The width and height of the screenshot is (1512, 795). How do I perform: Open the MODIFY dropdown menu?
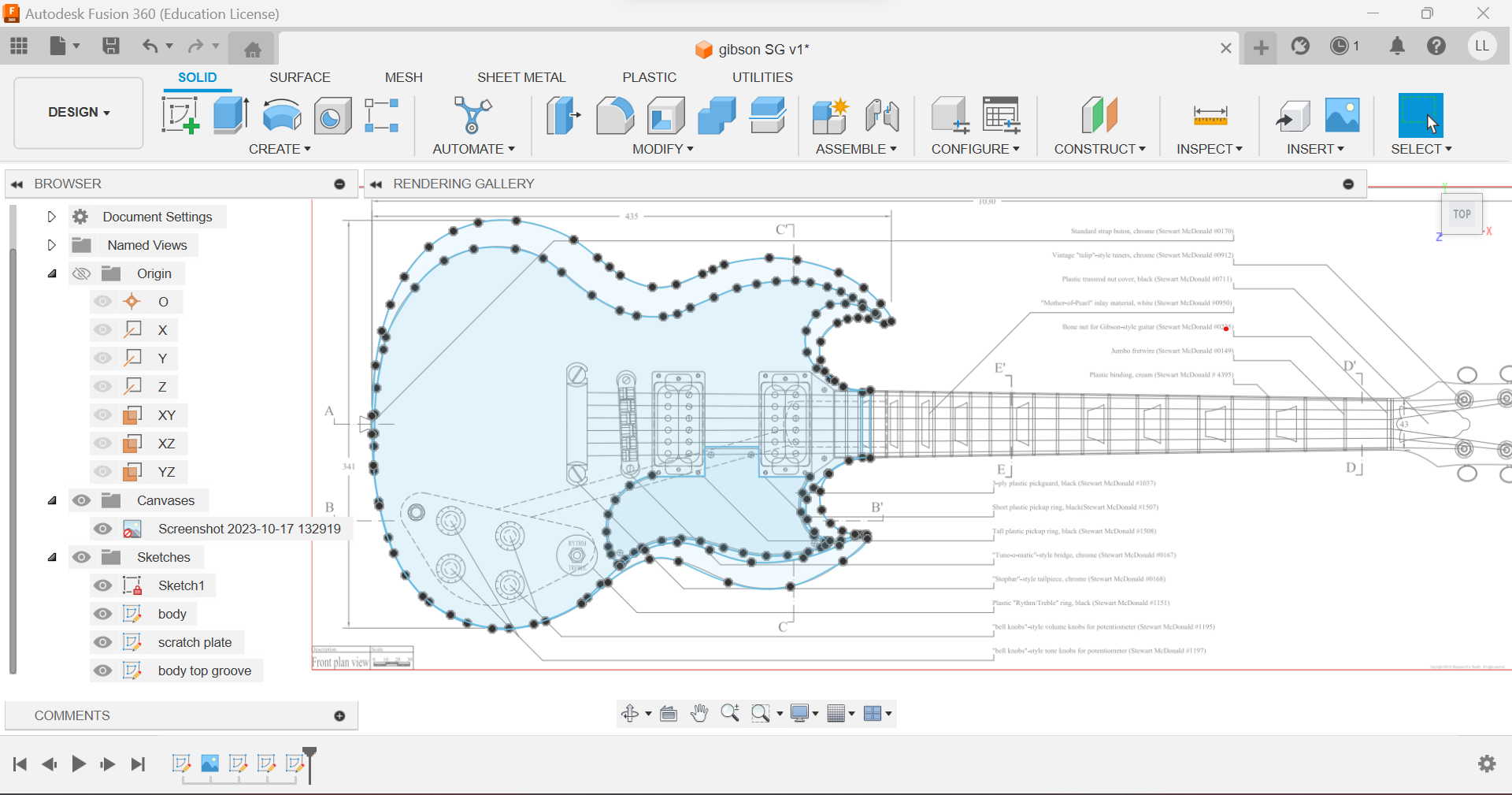(x=663, y=149)
